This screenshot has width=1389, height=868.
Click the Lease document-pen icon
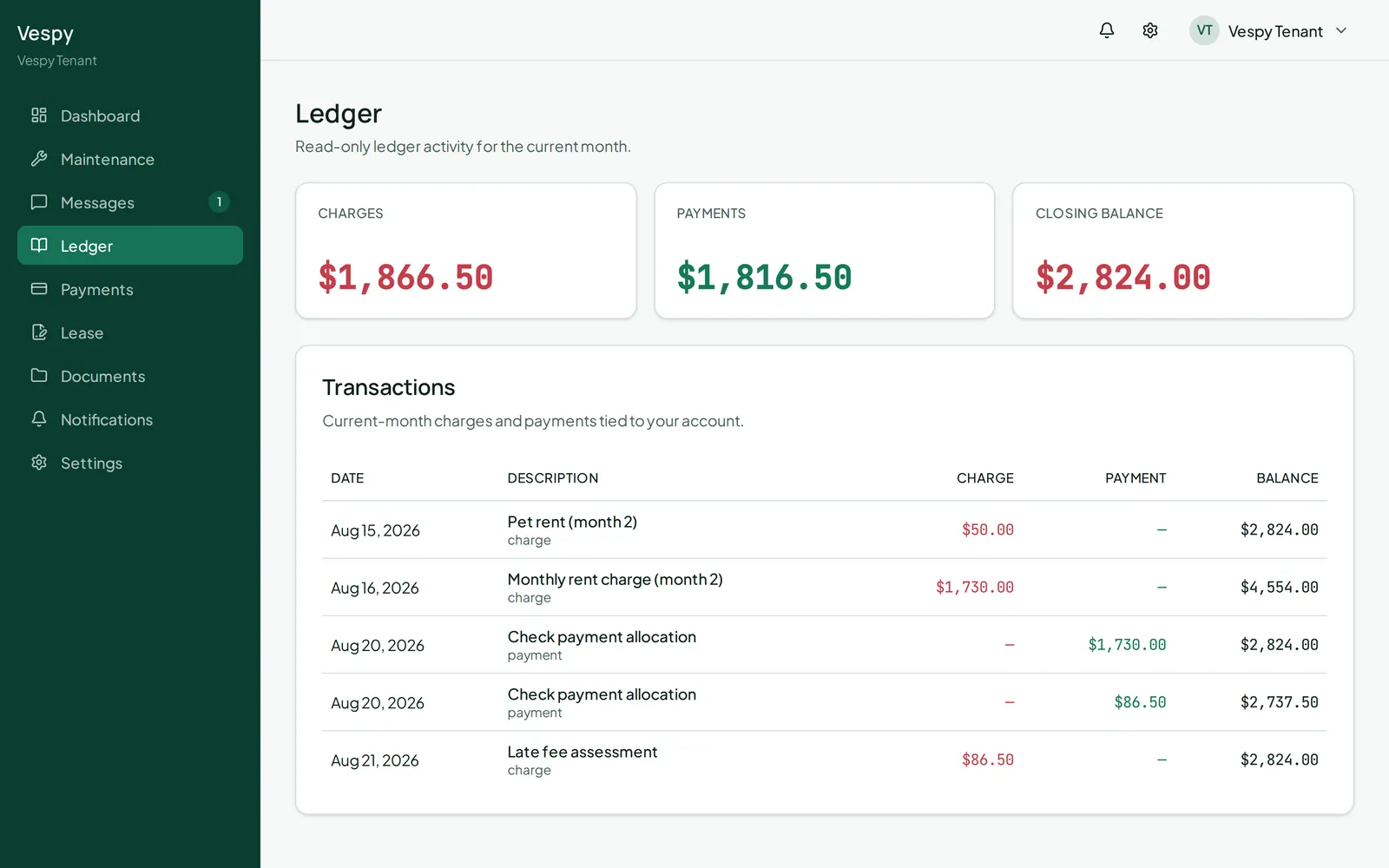coord(39,332)
